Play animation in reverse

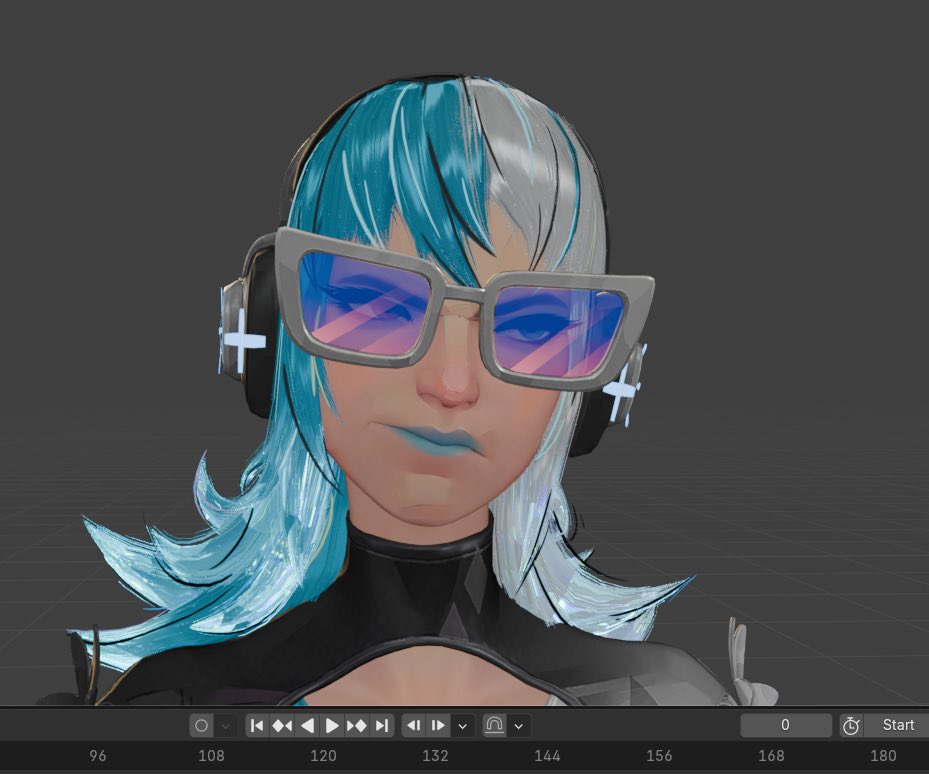click(x=307, y=725)
